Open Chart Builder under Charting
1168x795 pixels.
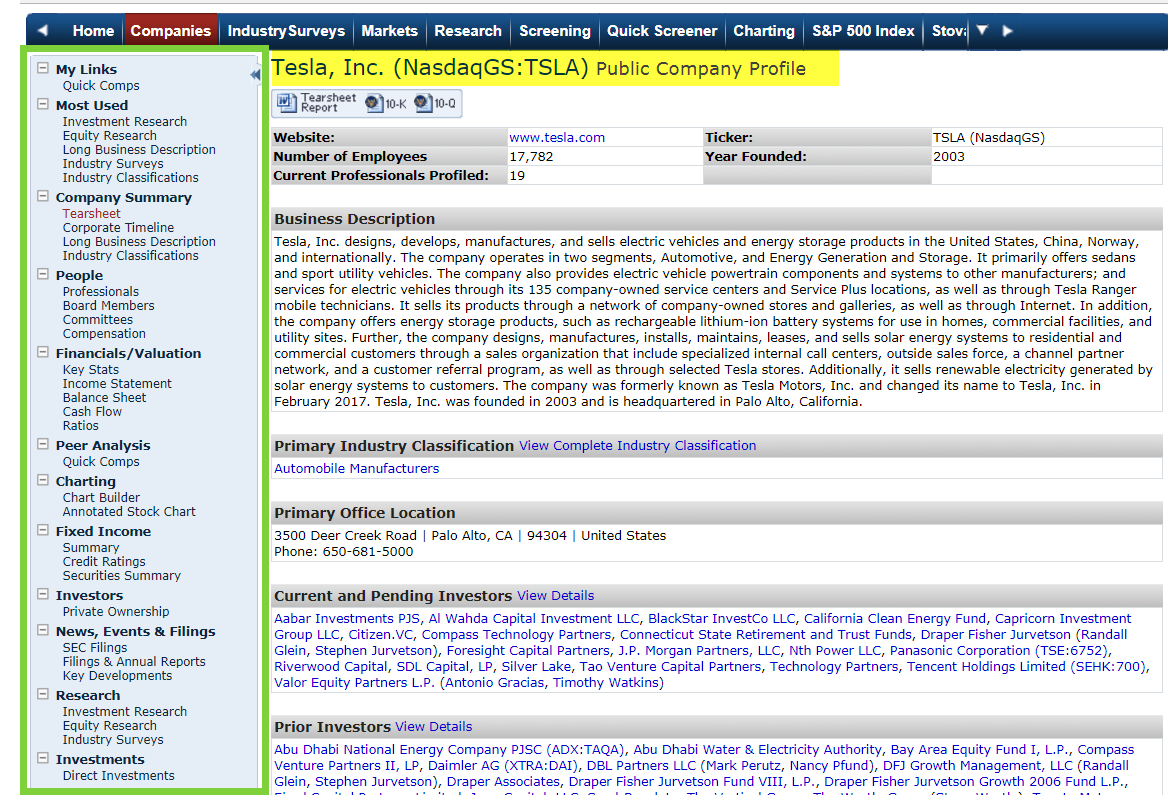(101, 498)
